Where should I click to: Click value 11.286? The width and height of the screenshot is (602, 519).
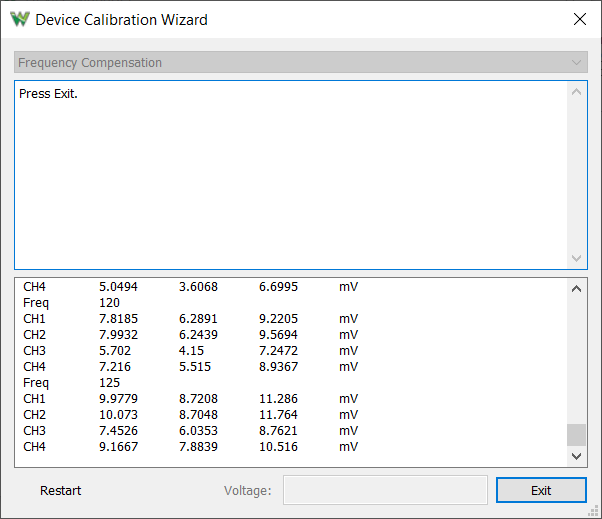click(x=278, y=399)
